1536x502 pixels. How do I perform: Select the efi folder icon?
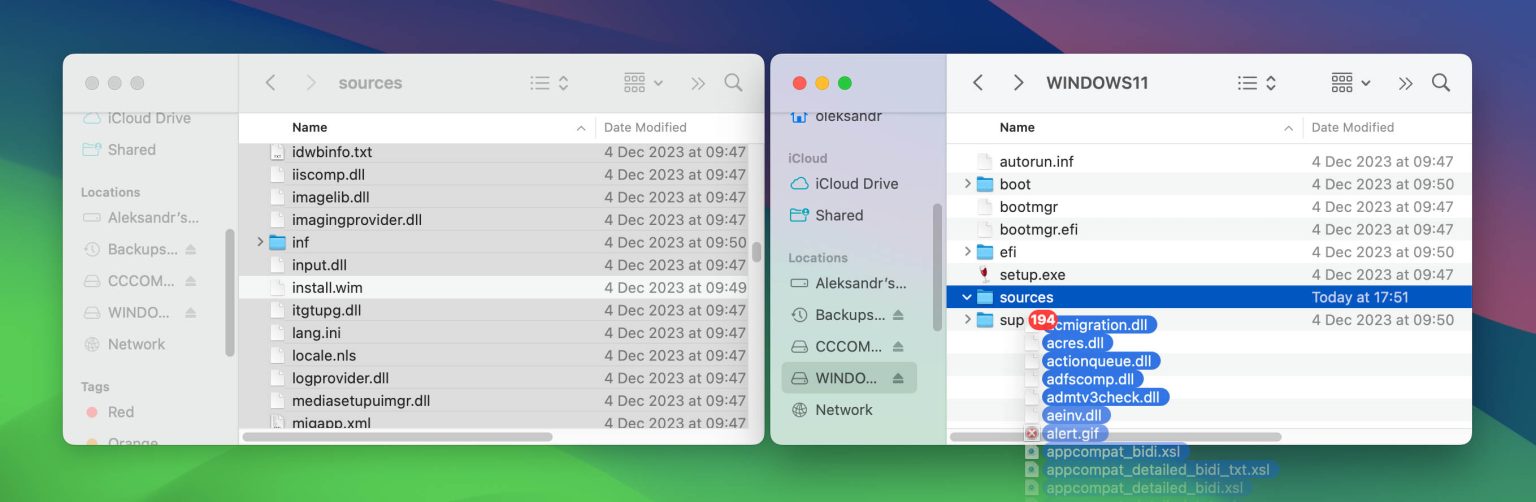pyautogui.click(x=985, y=252)
